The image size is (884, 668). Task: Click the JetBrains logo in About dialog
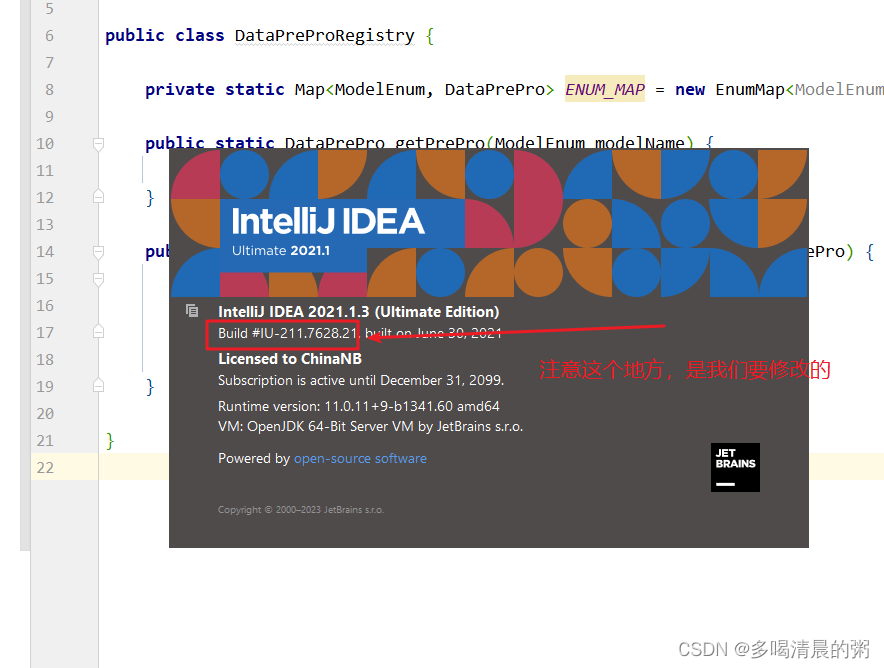pos(735,467)
